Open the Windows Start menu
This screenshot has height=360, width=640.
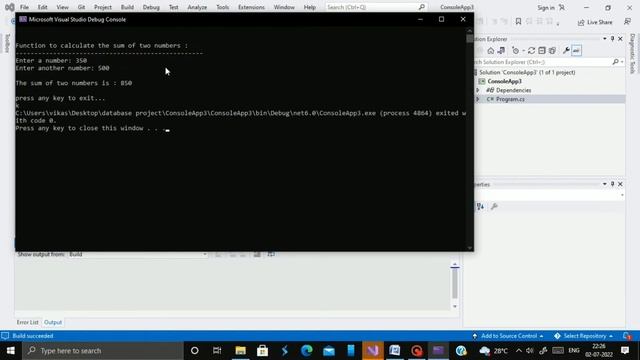coord(11,351)
